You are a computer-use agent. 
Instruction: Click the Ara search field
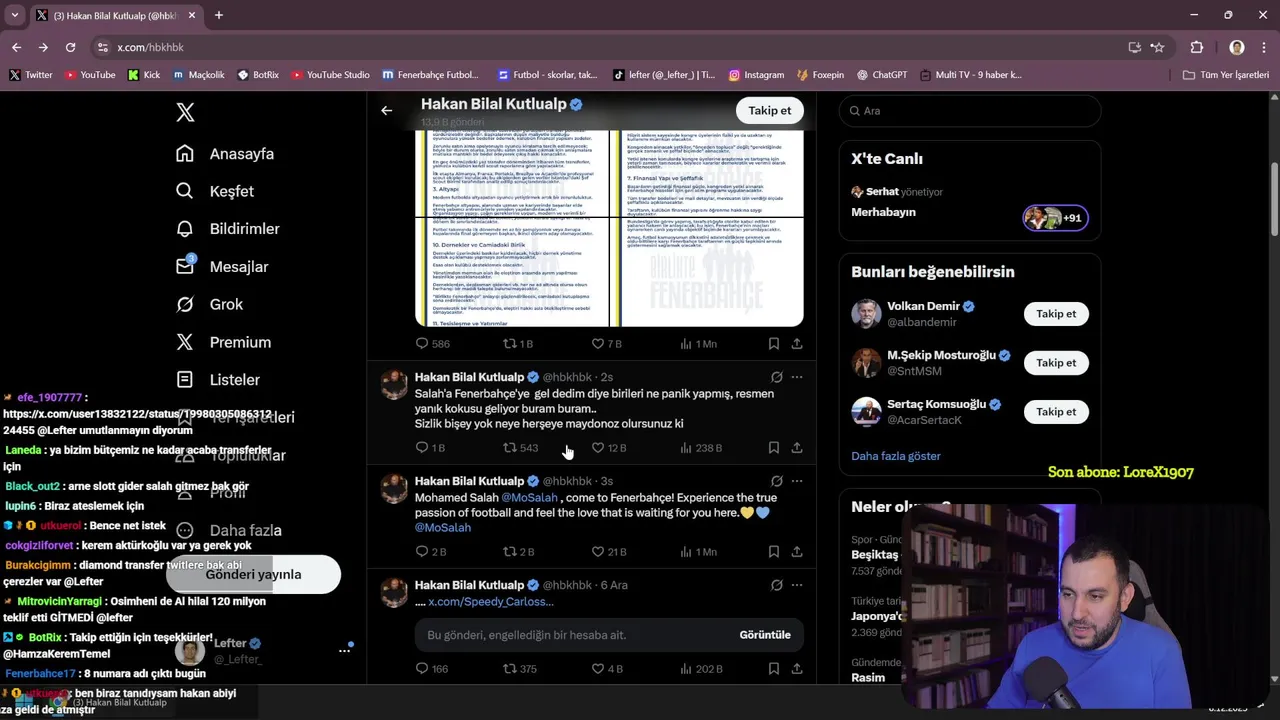[x=970, y=111]
